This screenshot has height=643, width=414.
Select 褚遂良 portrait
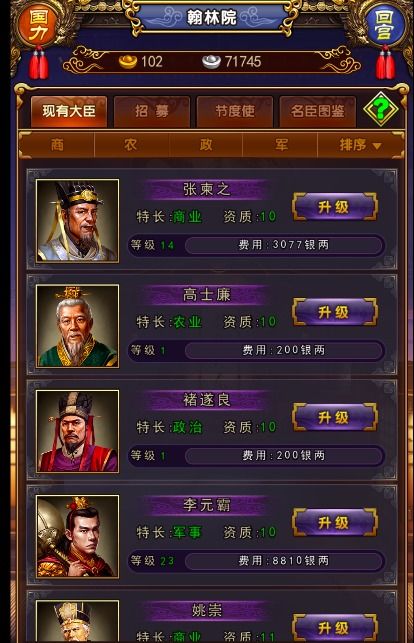77,431
